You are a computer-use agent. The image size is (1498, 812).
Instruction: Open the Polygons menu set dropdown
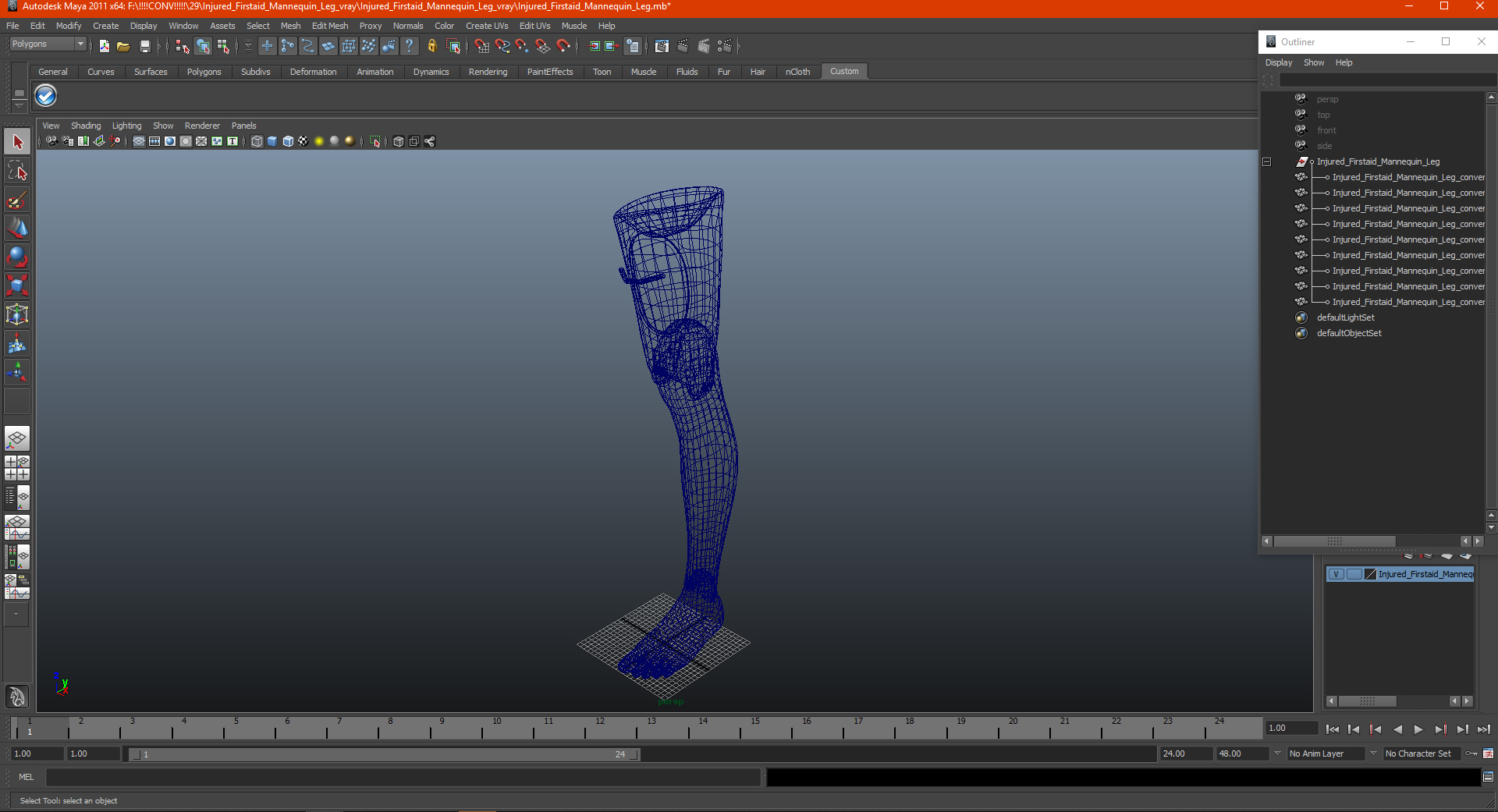[47, 44]
